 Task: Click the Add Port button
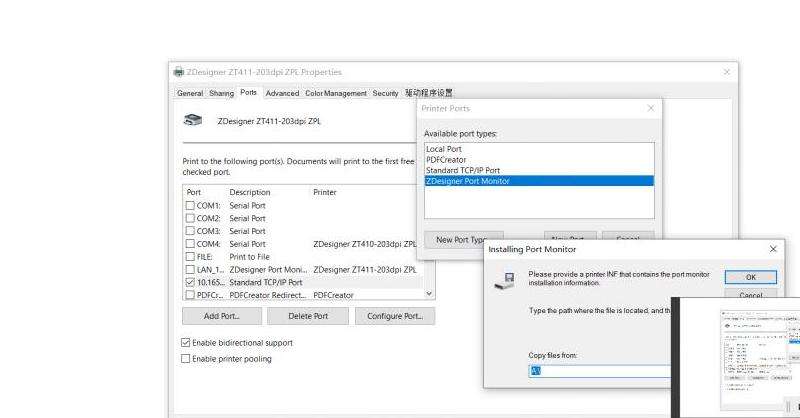click(x=221, y=316)
